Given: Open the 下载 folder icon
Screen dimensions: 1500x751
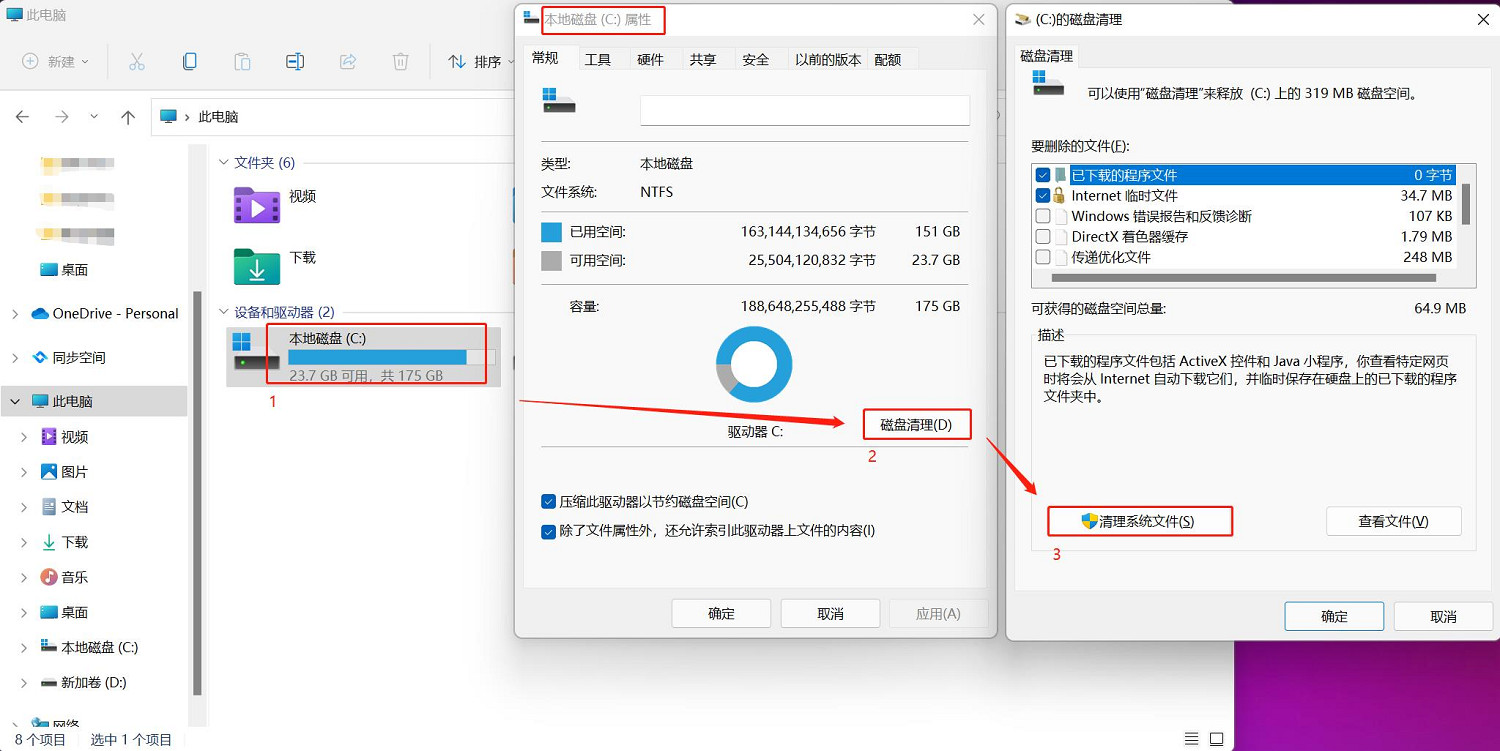Looking at the screenshot, I should [257, 267].
